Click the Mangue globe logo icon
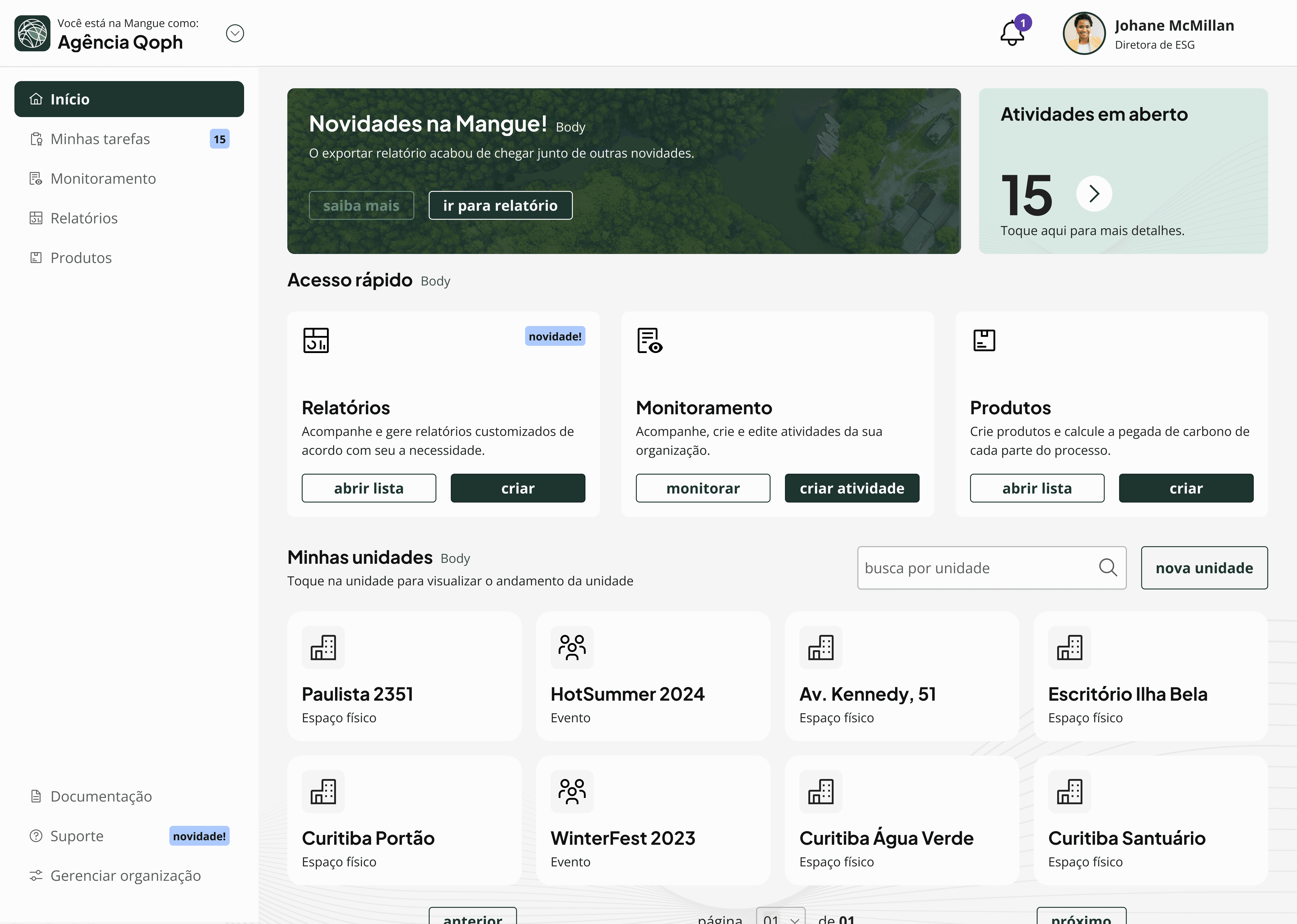 click(x=32, y=34)
